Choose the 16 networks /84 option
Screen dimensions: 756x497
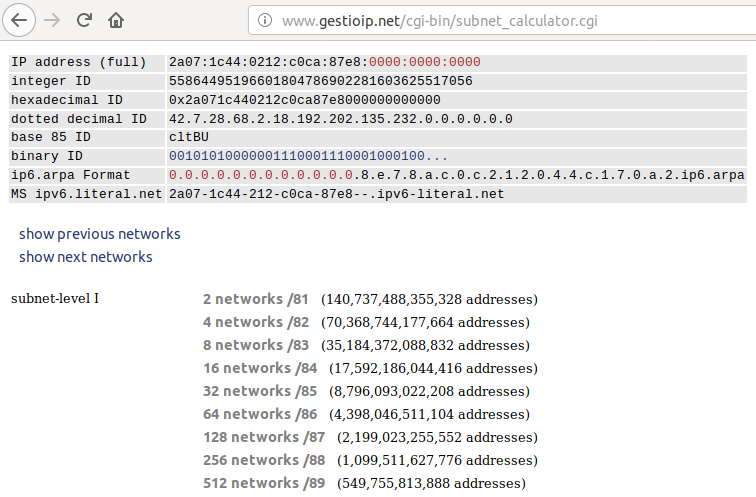tap(260, 368)
